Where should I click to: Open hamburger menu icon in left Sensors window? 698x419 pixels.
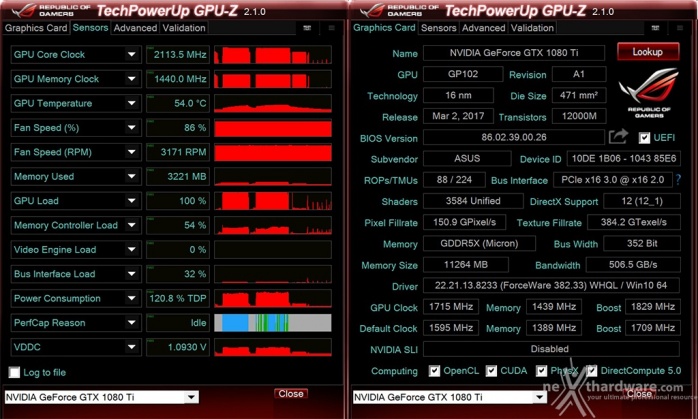coord(332,28)
